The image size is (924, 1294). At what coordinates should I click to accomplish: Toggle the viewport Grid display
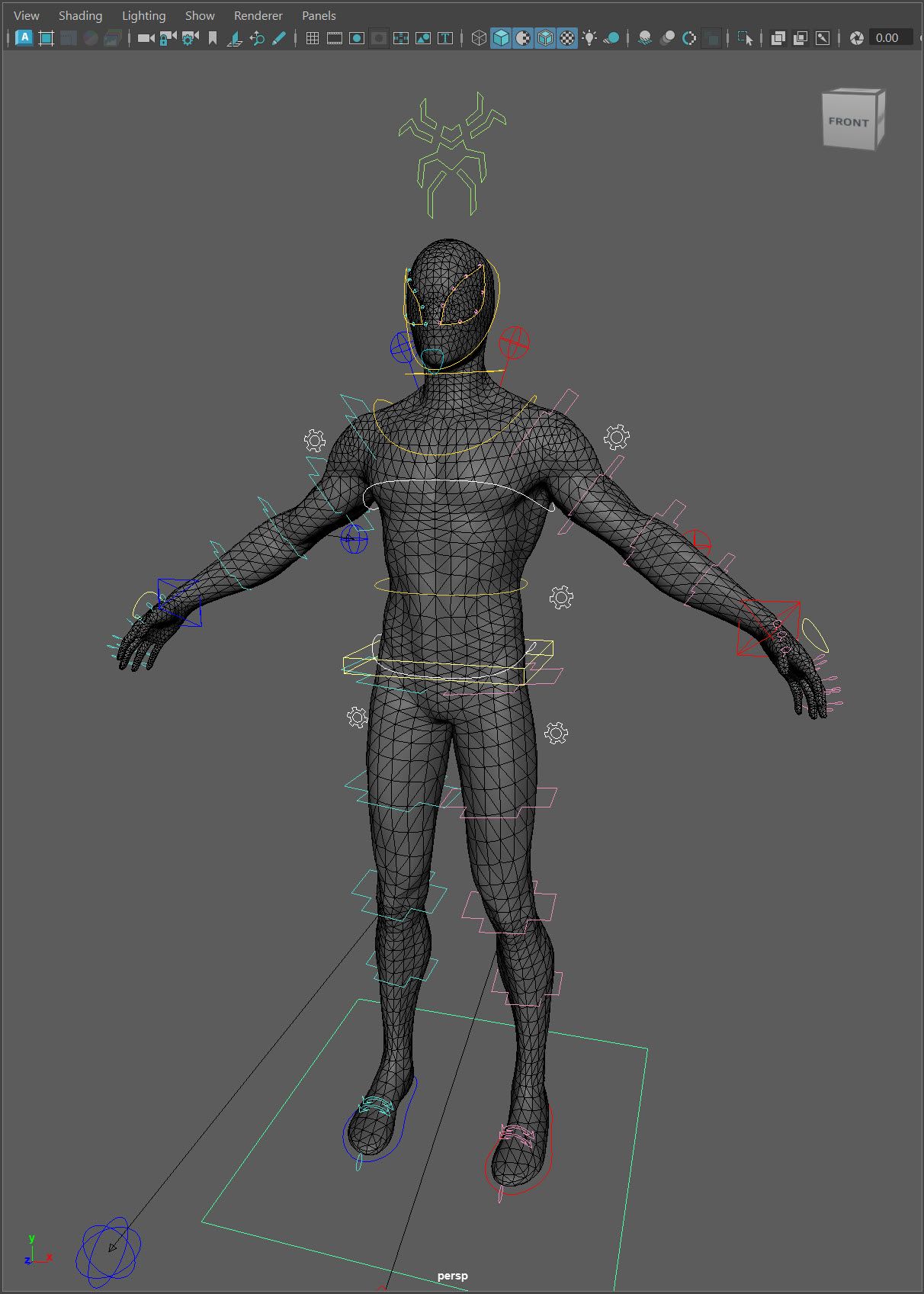click(312, 38)
